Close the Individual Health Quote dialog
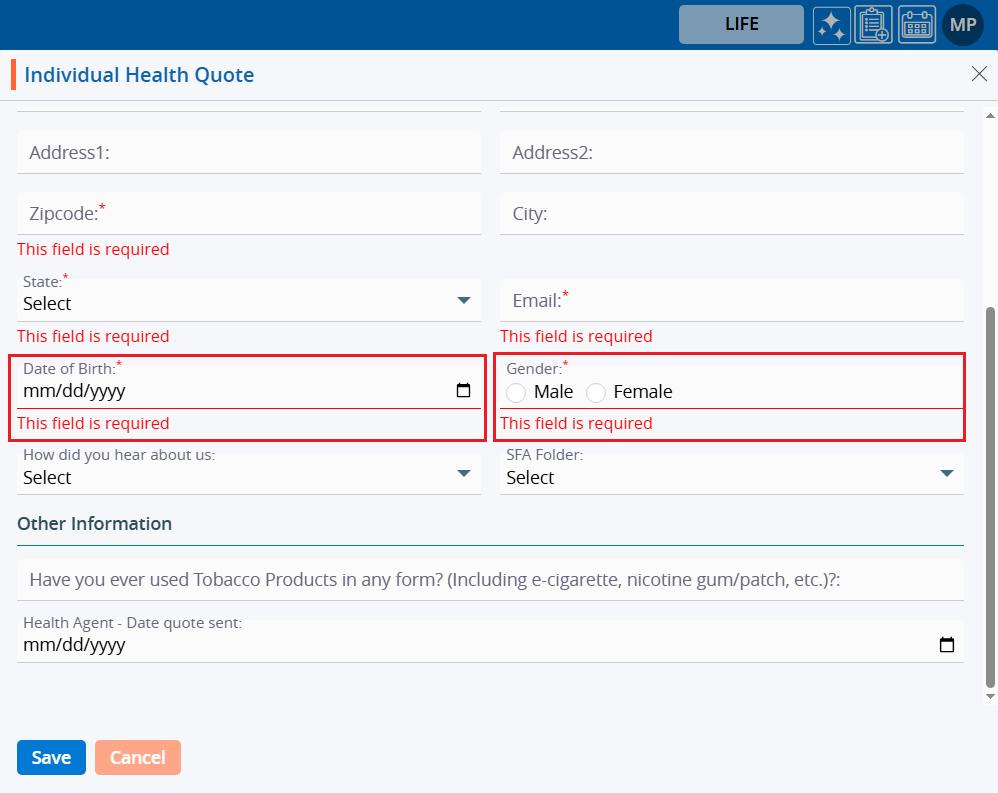The height and width of the screenshot is (793, 998). pos(979,73)
